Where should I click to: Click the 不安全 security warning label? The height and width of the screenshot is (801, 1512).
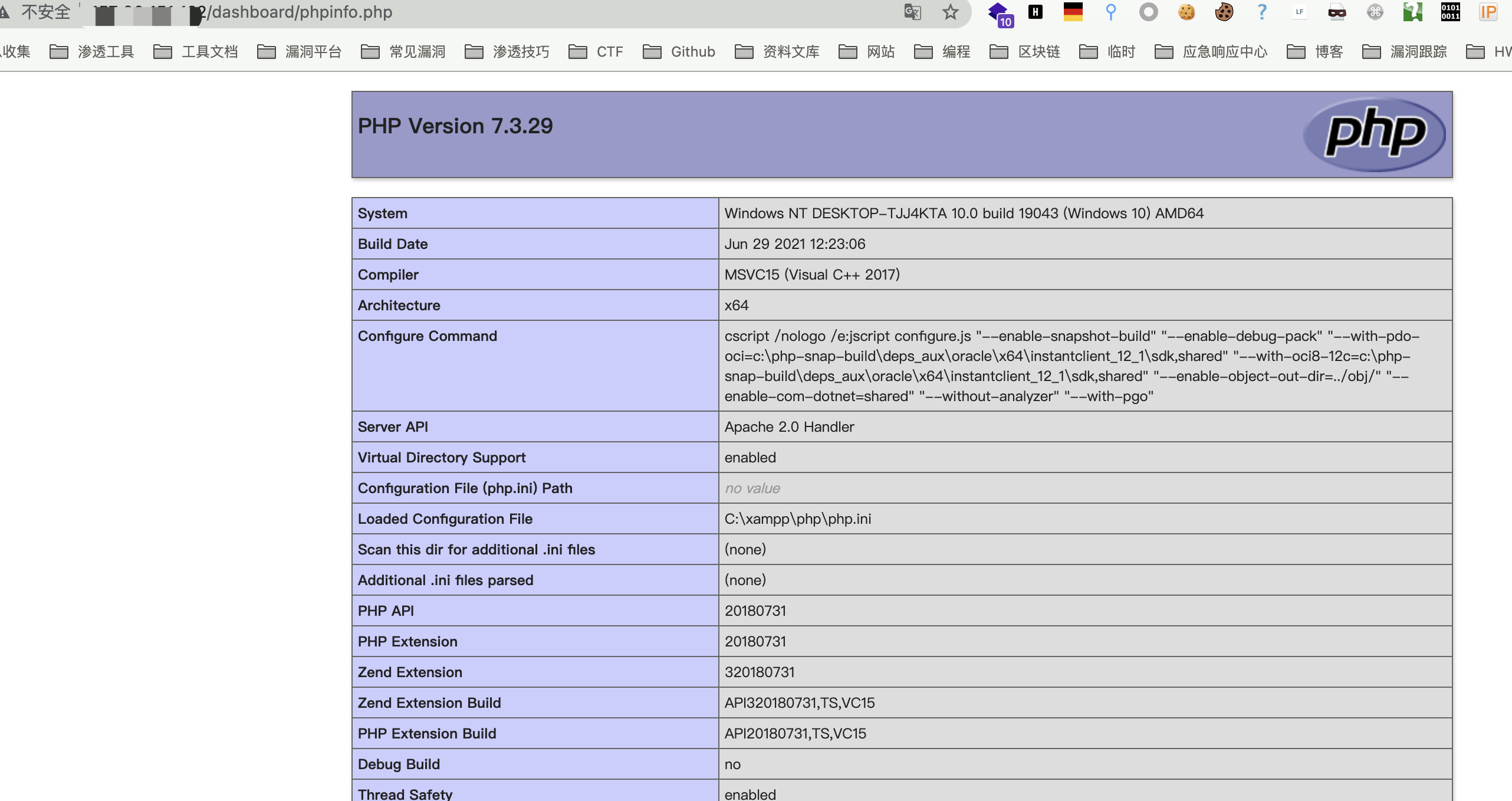coord(45,12)
